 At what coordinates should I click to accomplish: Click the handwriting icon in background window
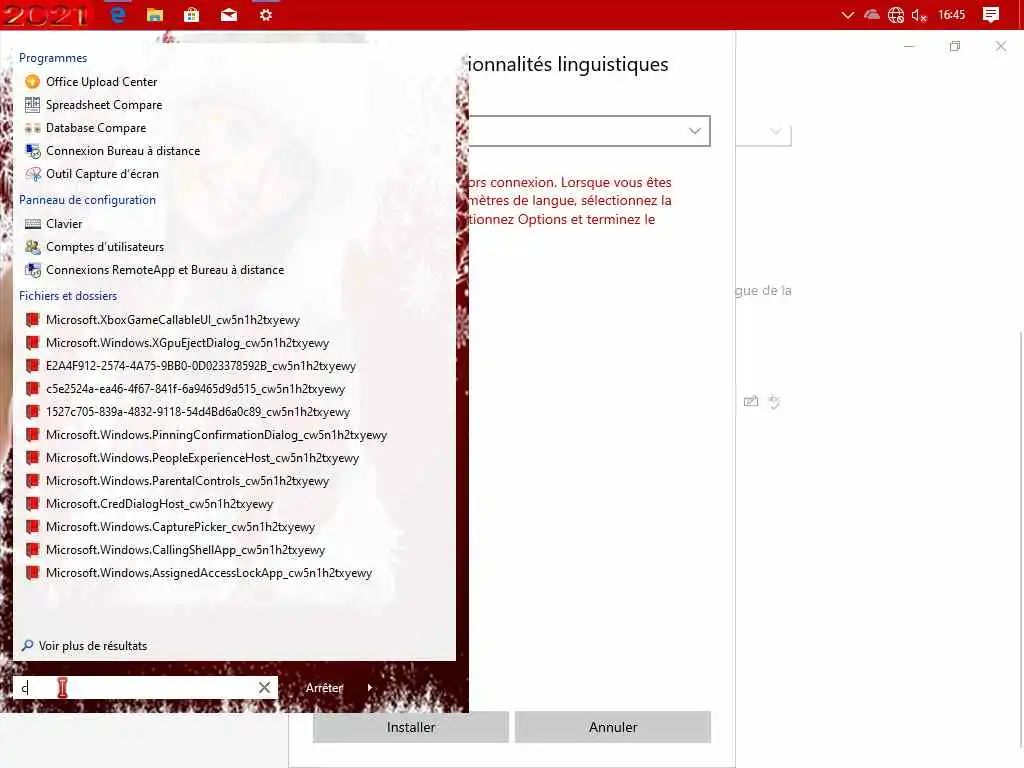(x=751, y=402)
